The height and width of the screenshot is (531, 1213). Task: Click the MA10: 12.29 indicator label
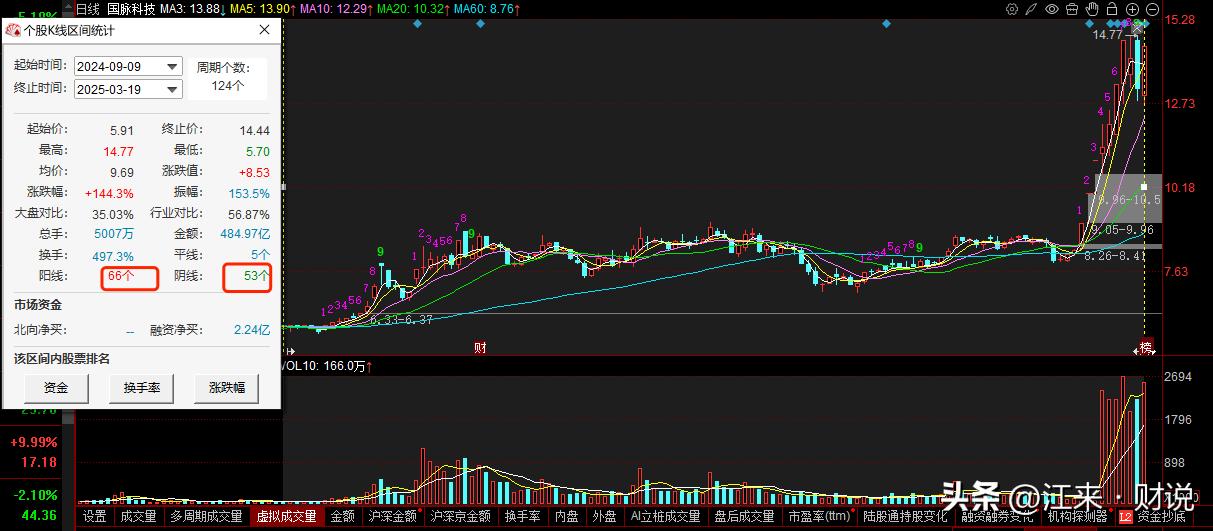334,8
